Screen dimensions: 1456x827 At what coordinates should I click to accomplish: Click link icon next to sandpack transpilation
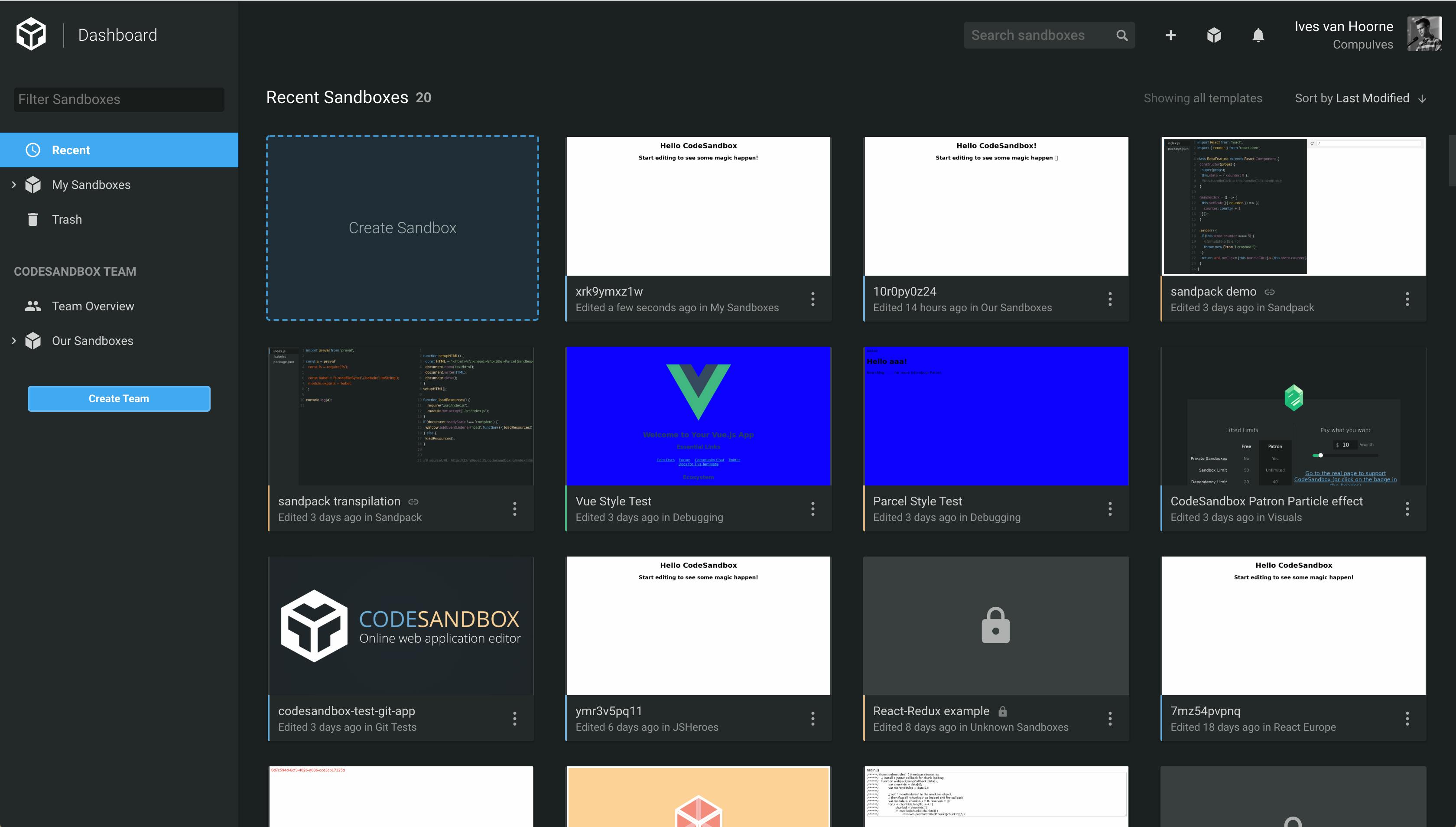click(413, 502)
